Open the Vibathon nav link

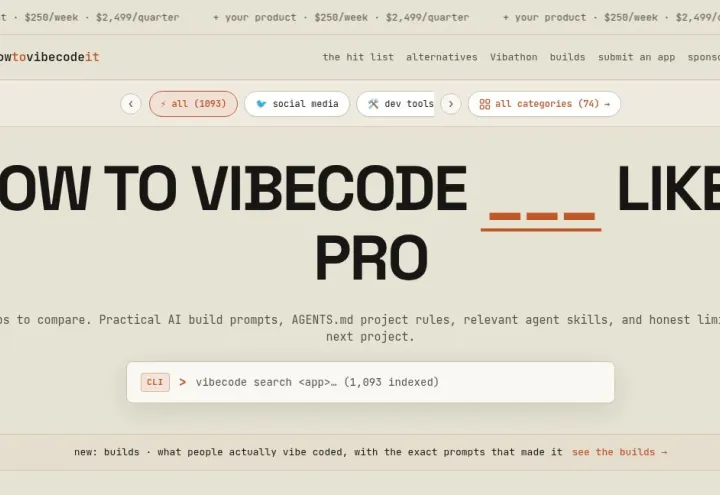(x=513, y=57)
